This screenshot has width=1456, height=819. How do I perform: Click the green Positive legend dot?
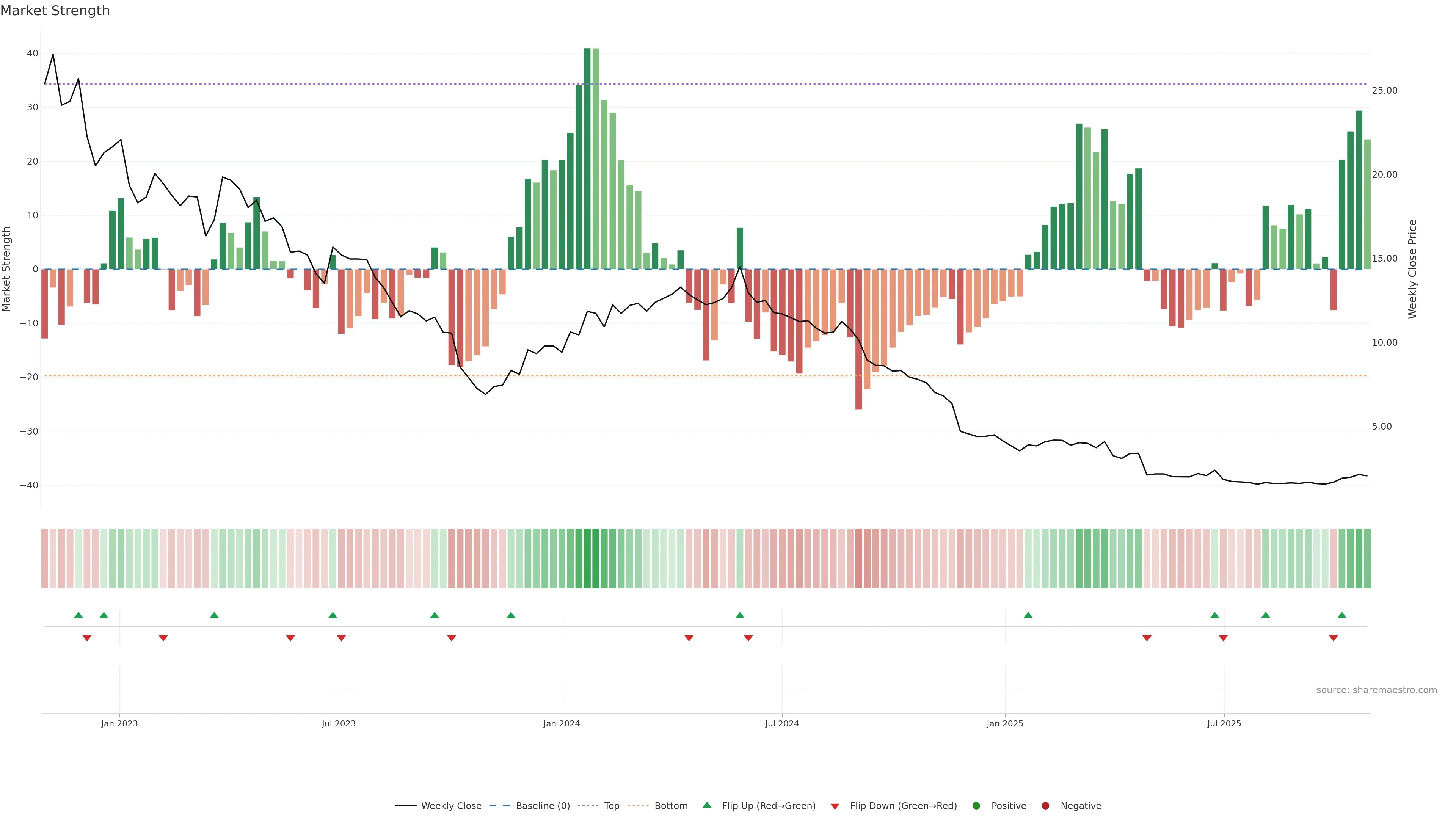(x=976, y=806)
